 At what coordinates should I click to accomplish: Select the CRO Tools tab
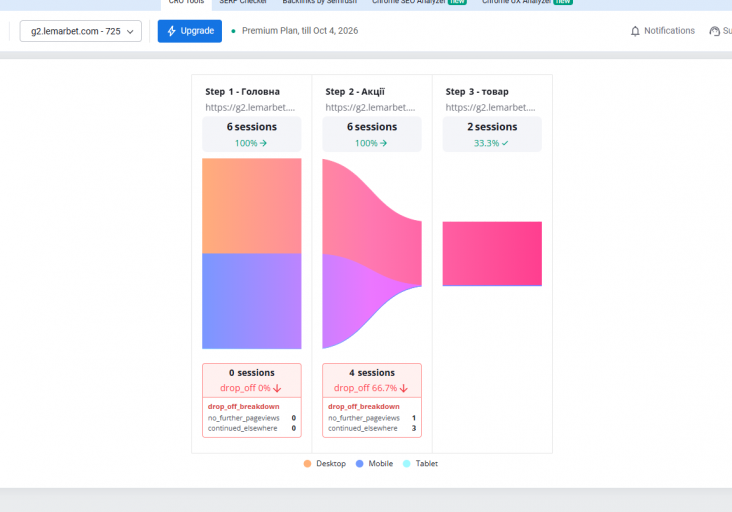click(186, 2)
